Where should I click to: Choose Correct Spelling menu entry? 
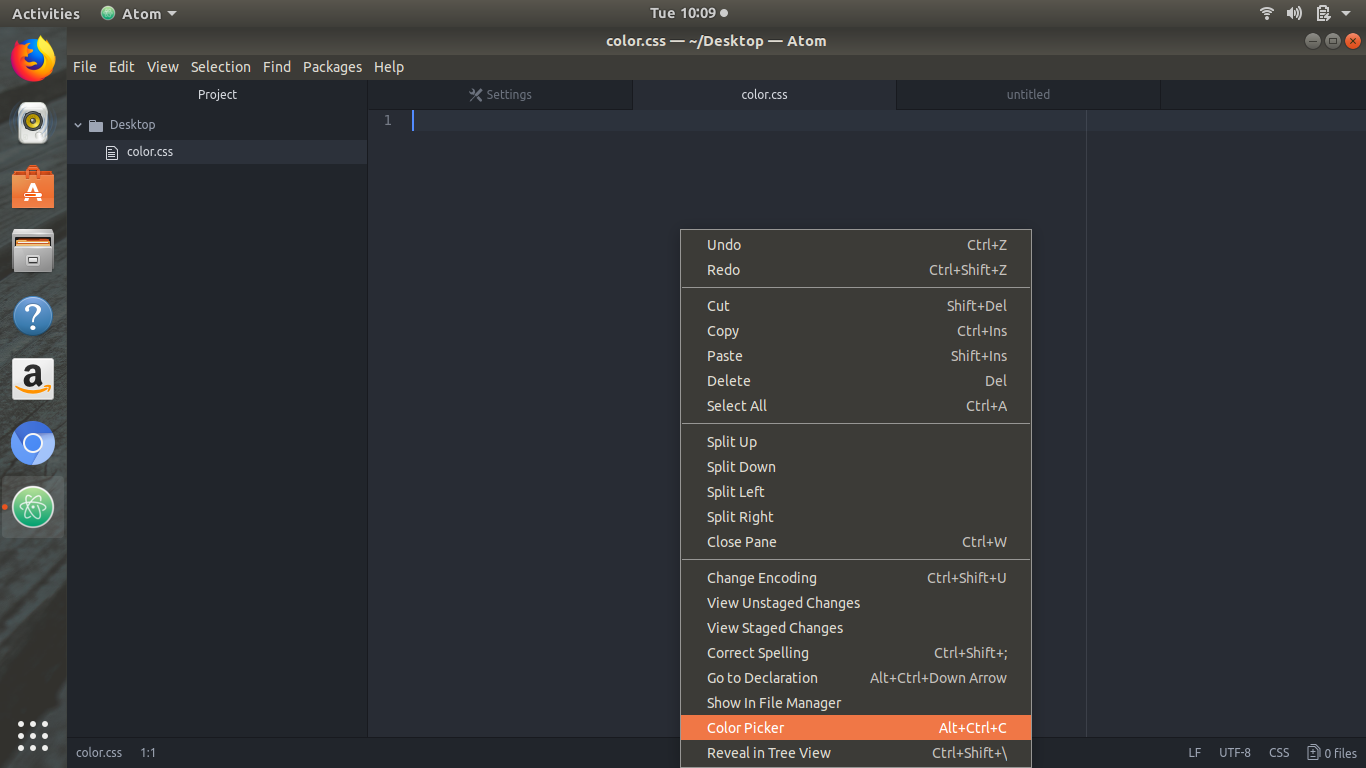(856, 653)
